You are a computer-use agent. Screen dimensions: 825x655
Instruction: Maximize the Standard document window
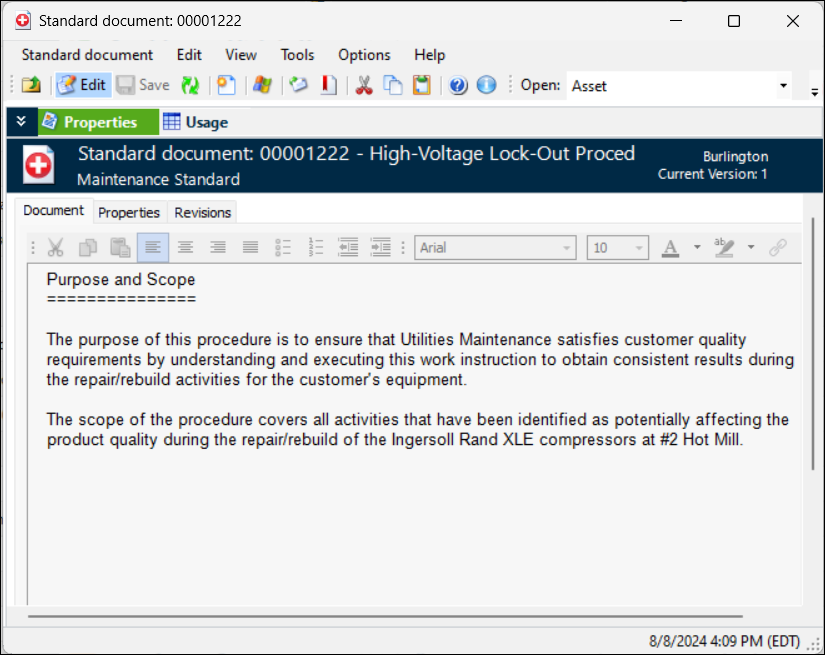tap(733, 21)
